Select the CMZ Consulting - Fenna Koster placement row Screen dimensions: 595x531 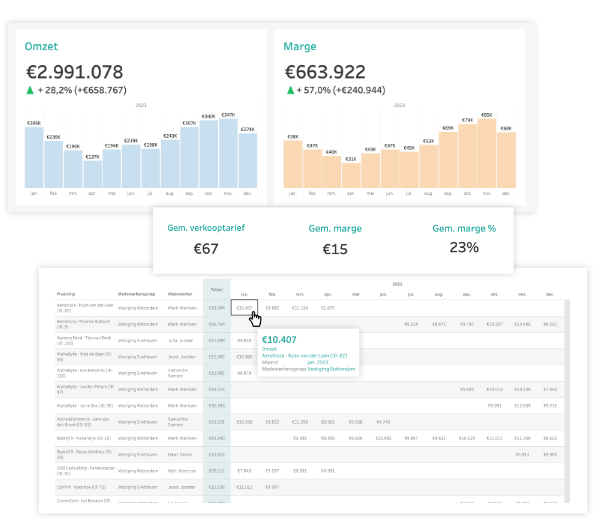point(310,471)
